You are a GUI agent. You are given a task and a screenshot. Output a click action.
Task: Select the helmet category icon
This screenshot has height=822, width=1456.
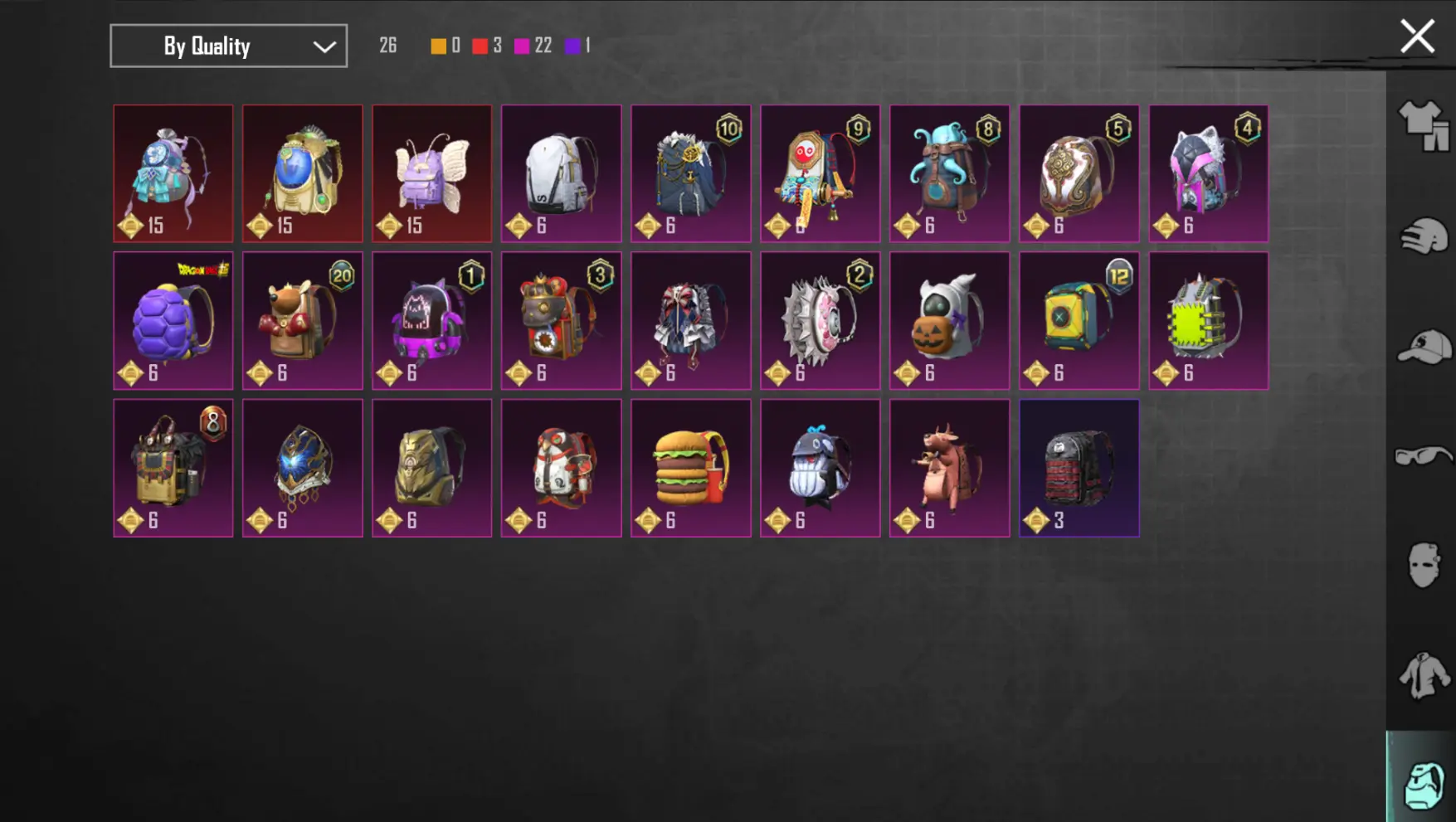click(1424, 236)
